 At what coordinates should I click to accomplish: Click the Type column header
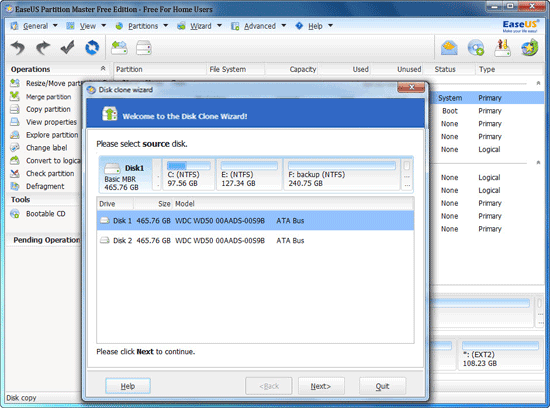(510, 69)
